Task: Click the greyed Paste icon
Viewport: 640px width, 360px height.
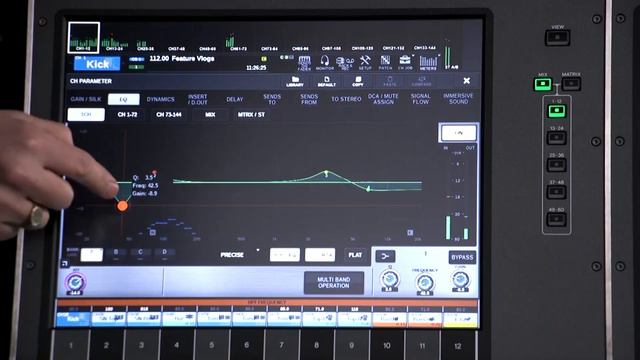Action: coord(390,81)
